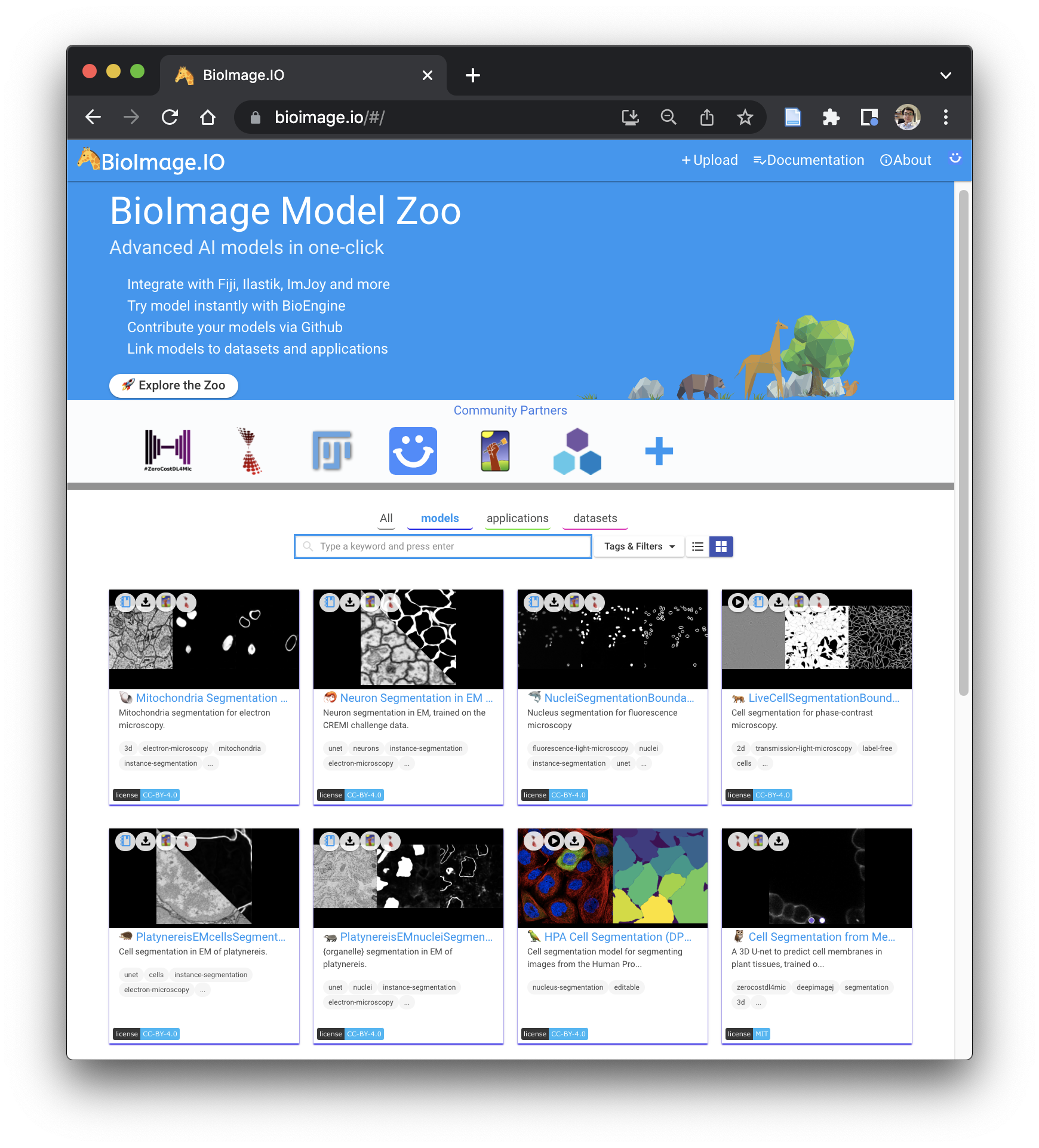Click the browser share icon
This screenshot has width=1039, height=1148.
coord(706,117)
